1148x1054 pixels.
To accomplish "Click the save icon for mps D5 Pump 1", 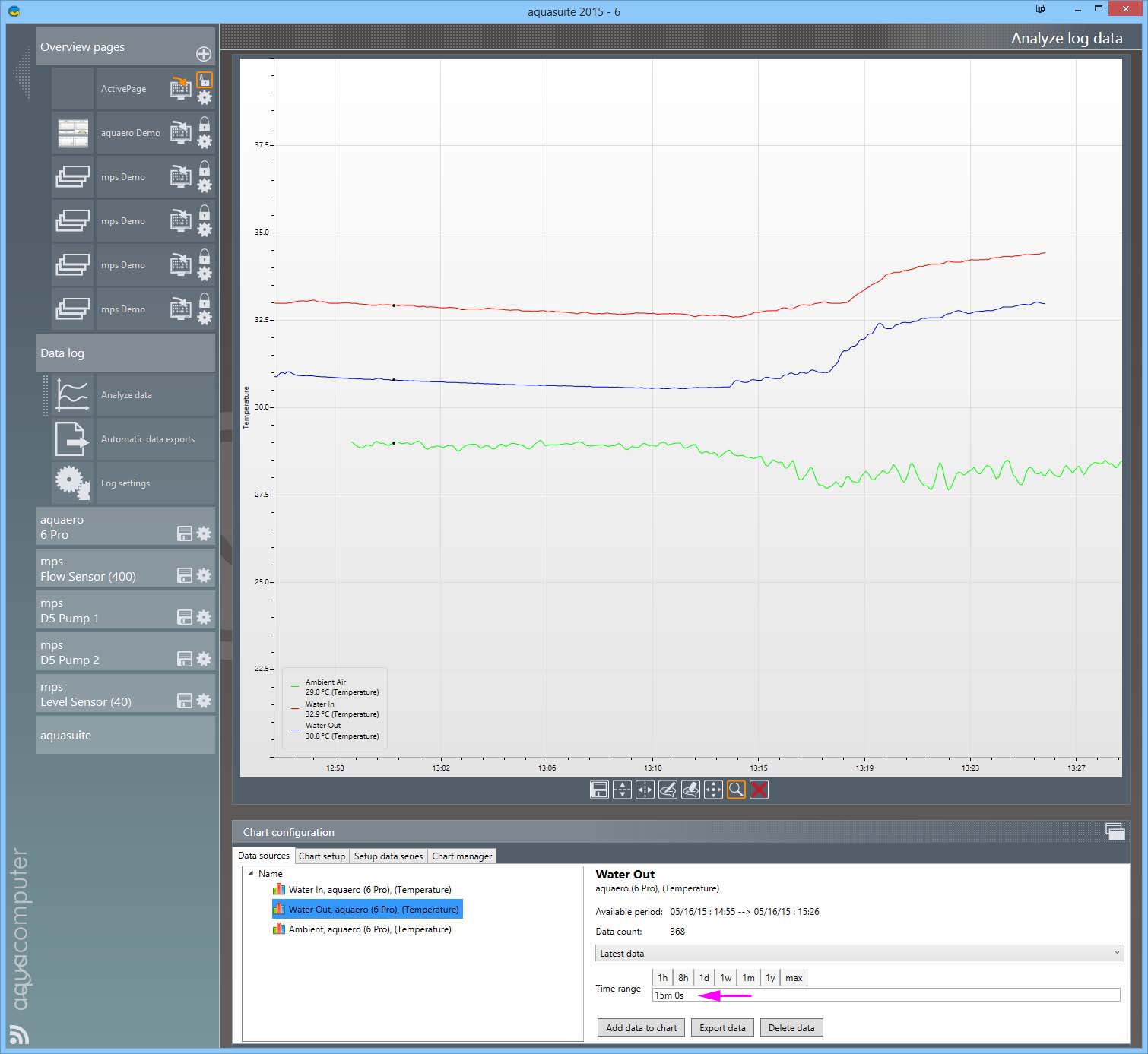I will pos(184,617).
